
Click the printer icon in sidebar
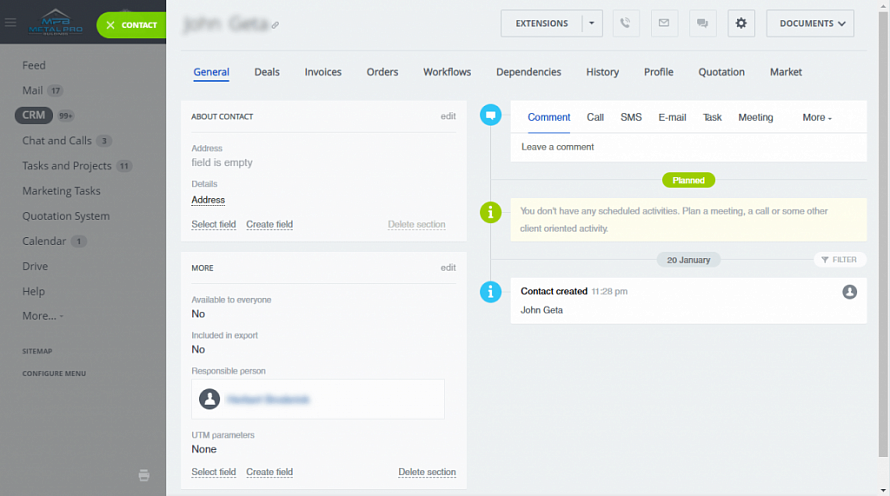click(x=144, y=475)
